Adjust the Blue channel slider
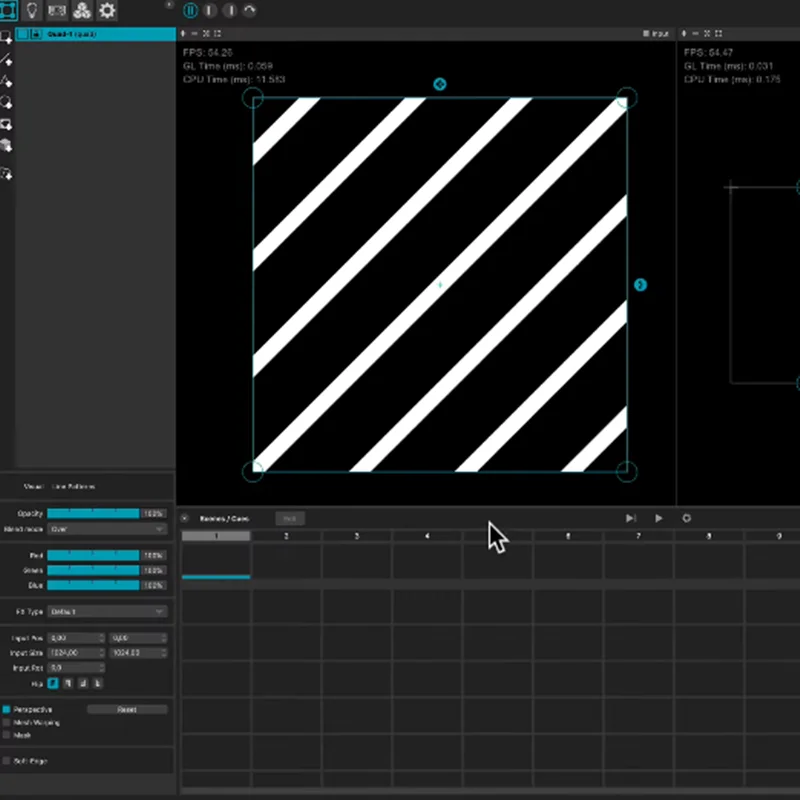This screenshot has height=800, width=800. (93, 585)
